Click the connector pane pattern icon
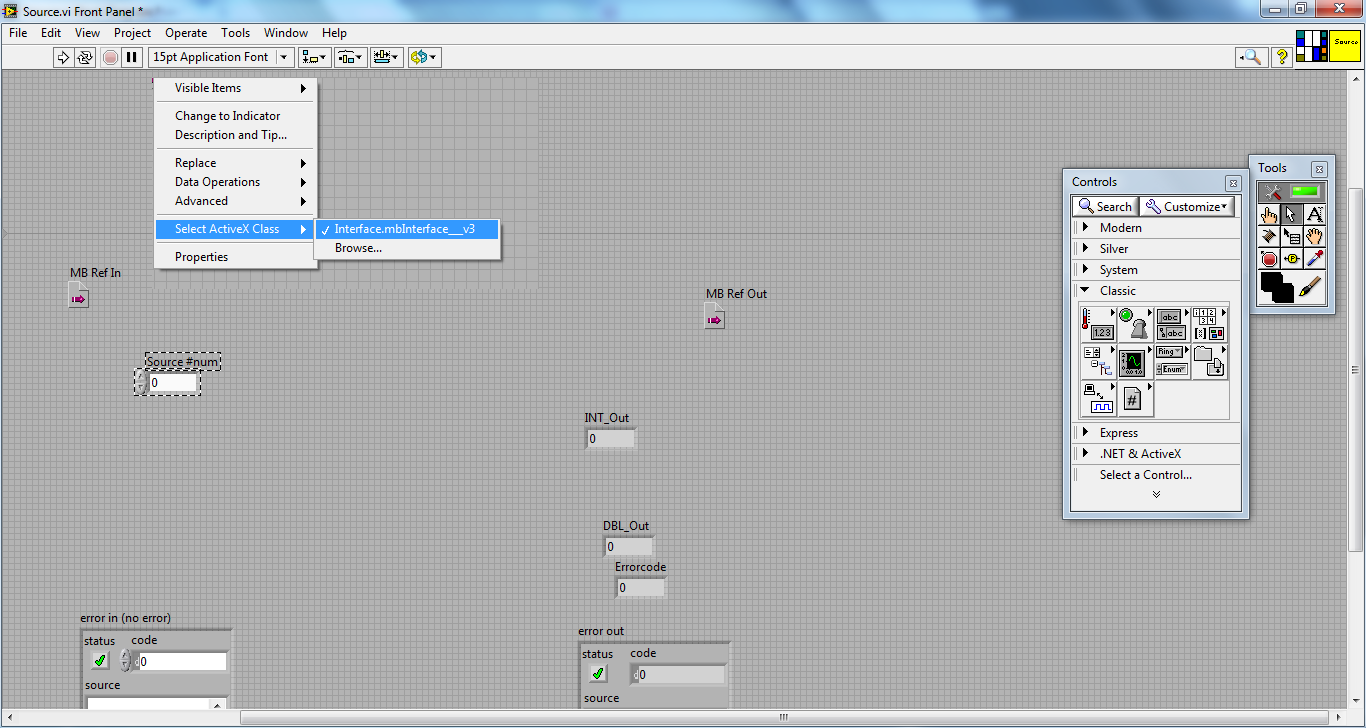 point(1312,46)
